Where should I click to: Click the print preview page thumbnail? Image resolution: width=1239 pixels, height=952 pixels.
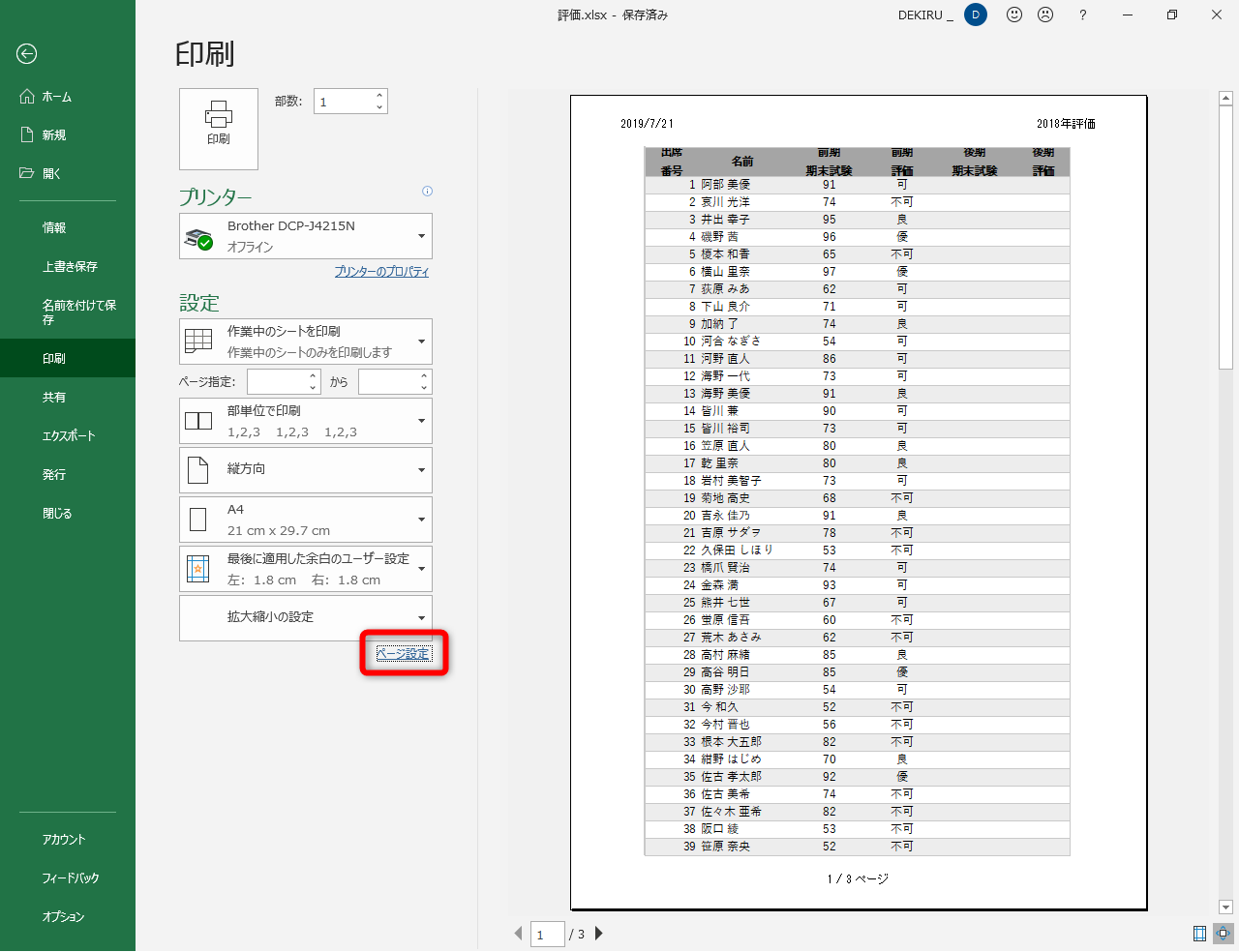[x=859, y=503]
